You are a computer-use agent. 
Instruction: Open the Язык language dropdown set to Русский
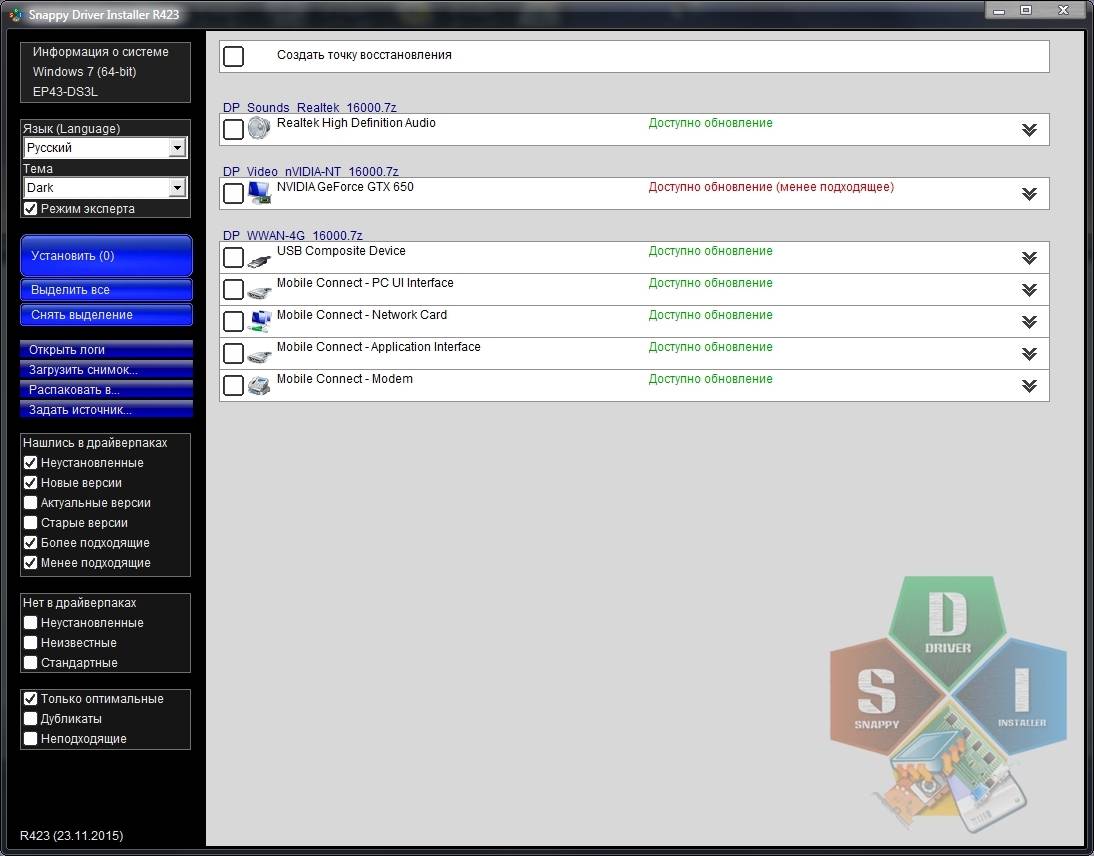tap(105, 148)
